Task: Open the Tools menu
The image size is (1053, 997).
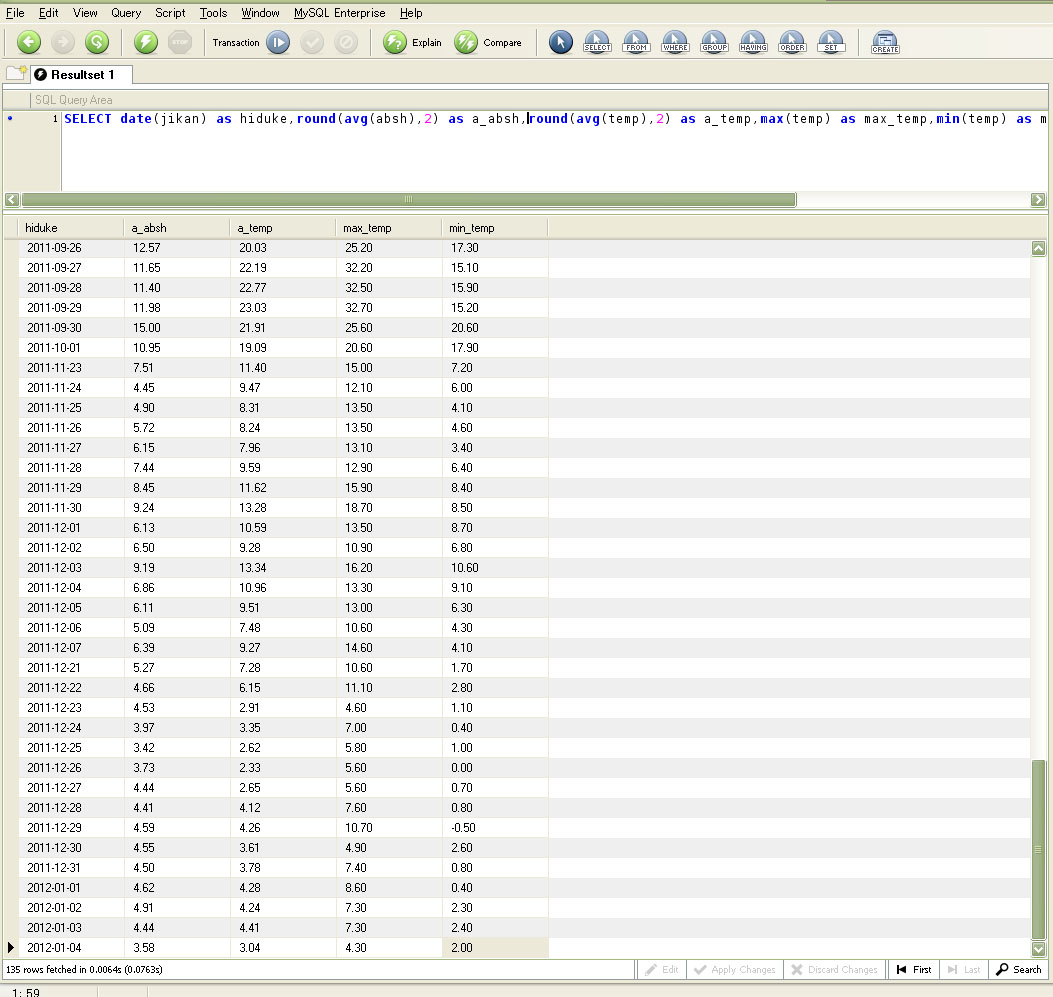Action: click(x=214, y=13)
